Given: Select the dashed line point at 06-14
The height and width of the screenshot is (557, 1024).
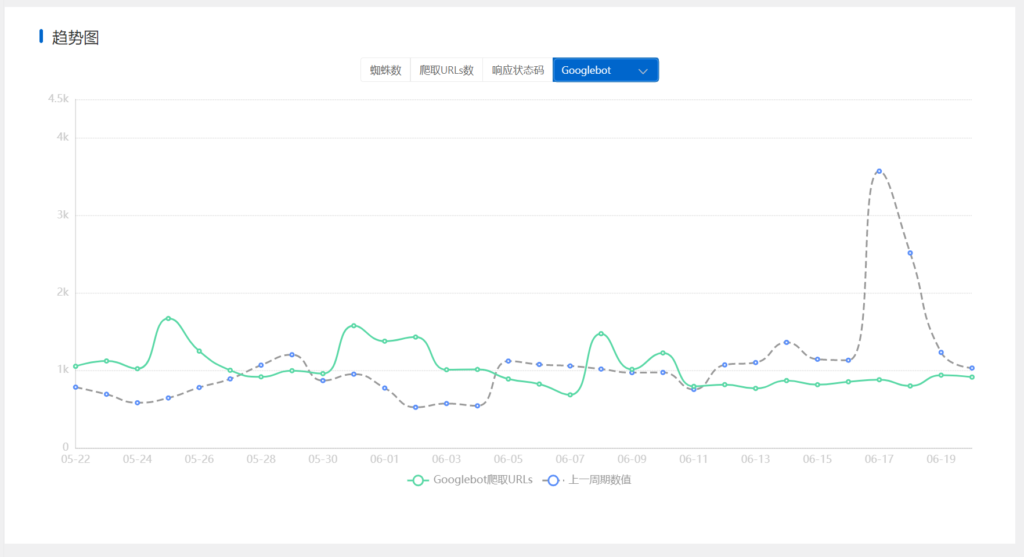Looking at the screenshot, I should coord(786,342).
